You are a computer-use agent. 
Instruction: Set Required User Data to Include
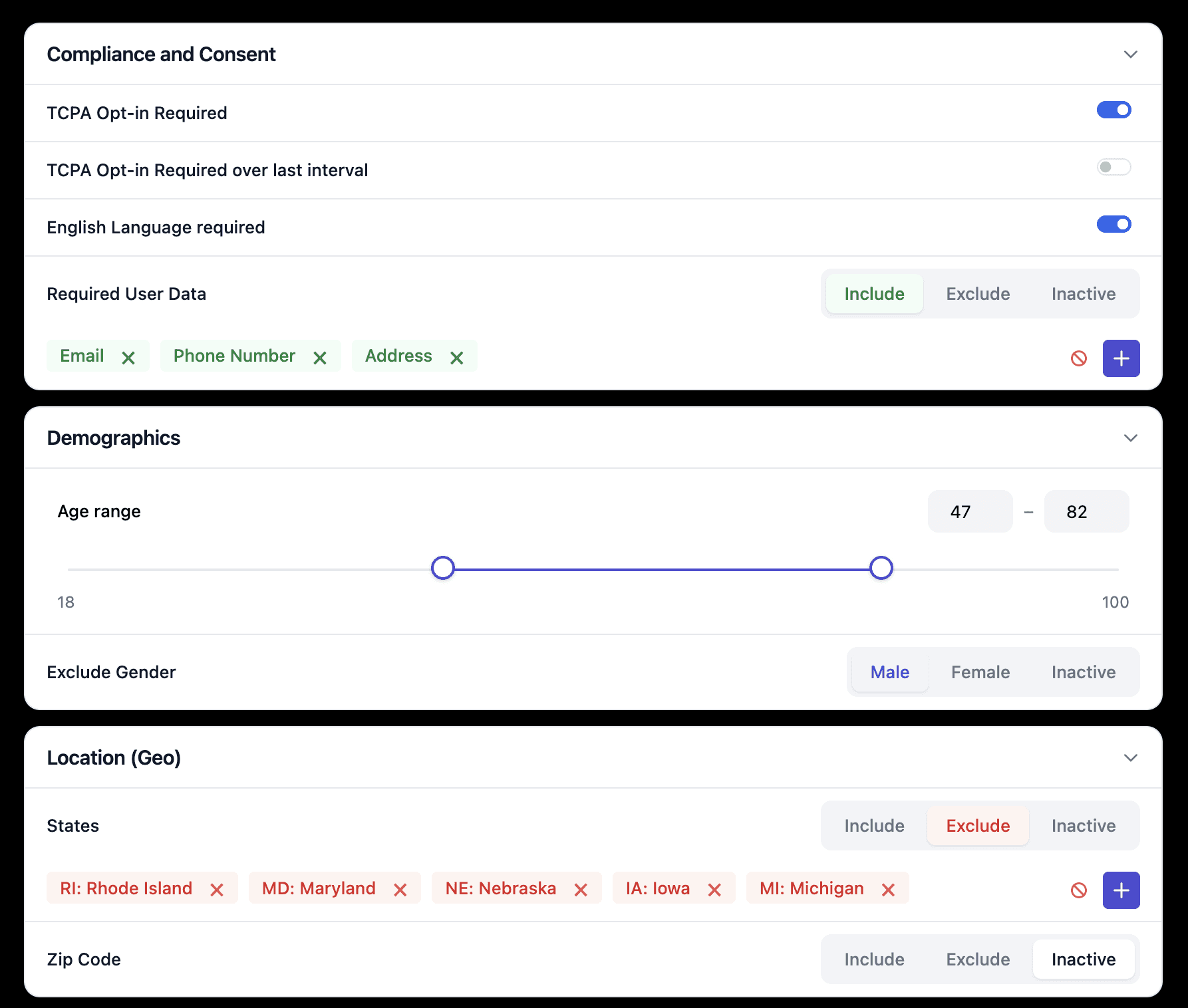tap(874, 294)
